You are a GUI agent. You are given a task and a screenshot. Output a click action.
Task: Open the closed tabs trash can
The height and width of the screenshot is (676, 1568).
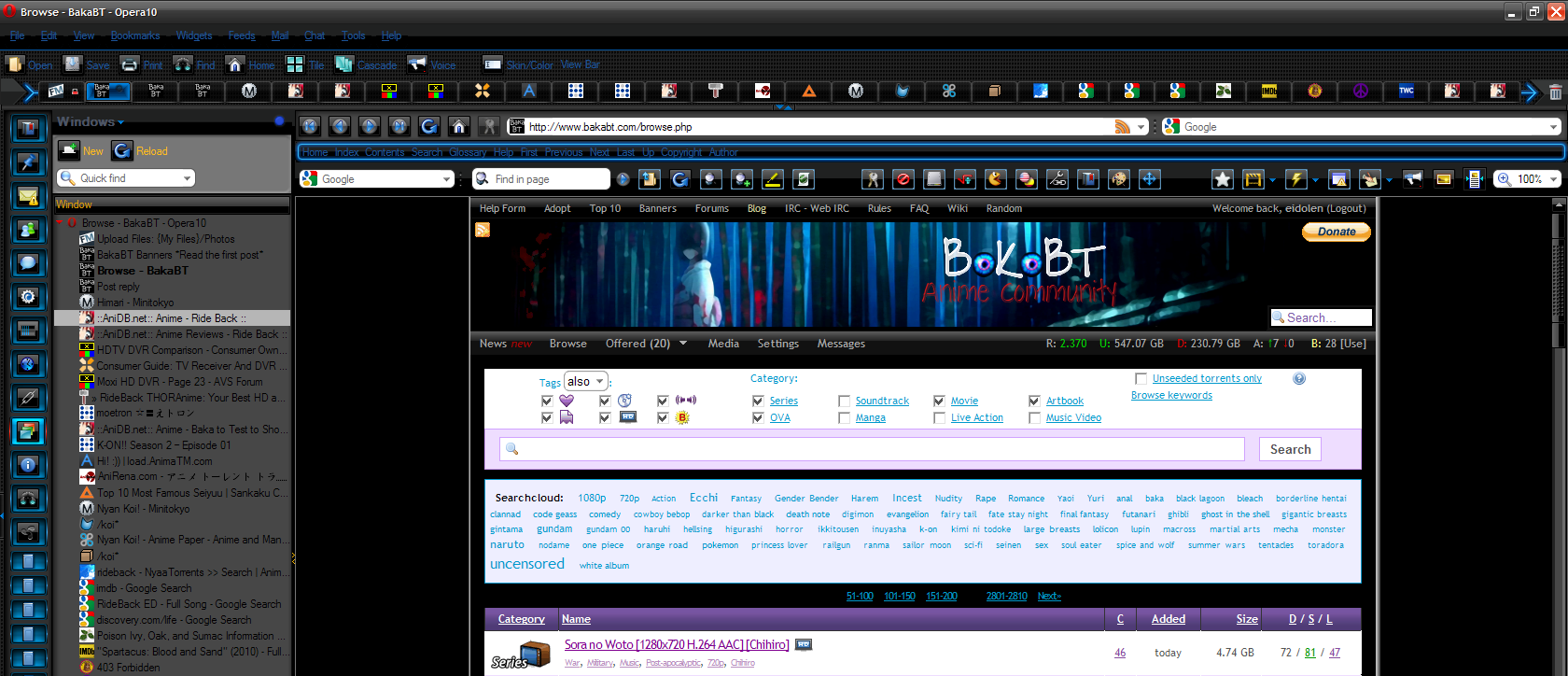tap(1555, 92)
